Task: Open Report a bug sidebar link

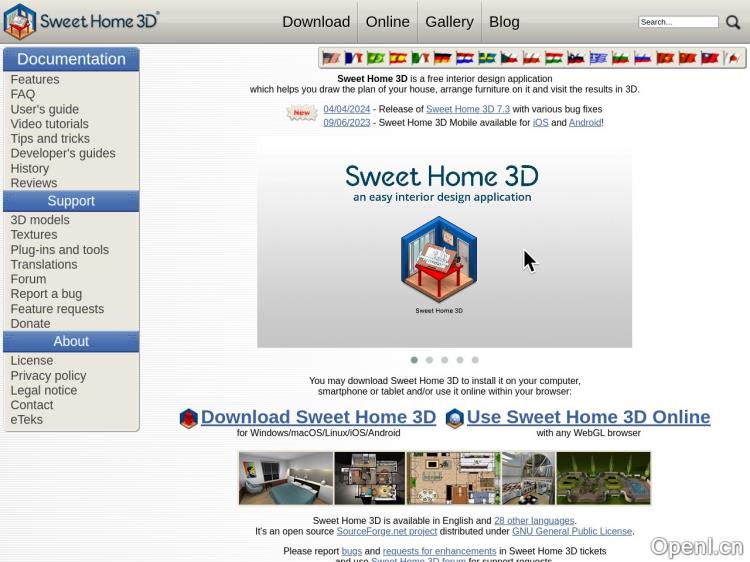Action: pyautogui.click(x=46, y=294)
